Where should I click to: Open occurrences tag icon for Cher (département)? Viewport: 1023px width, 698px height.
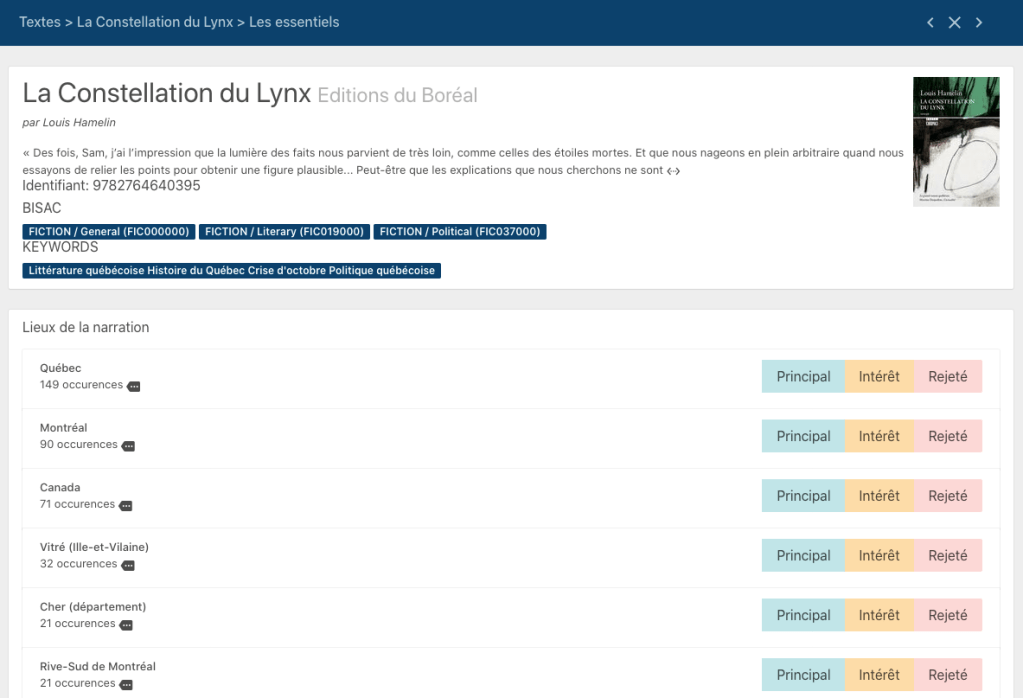[x=125, y=625]
